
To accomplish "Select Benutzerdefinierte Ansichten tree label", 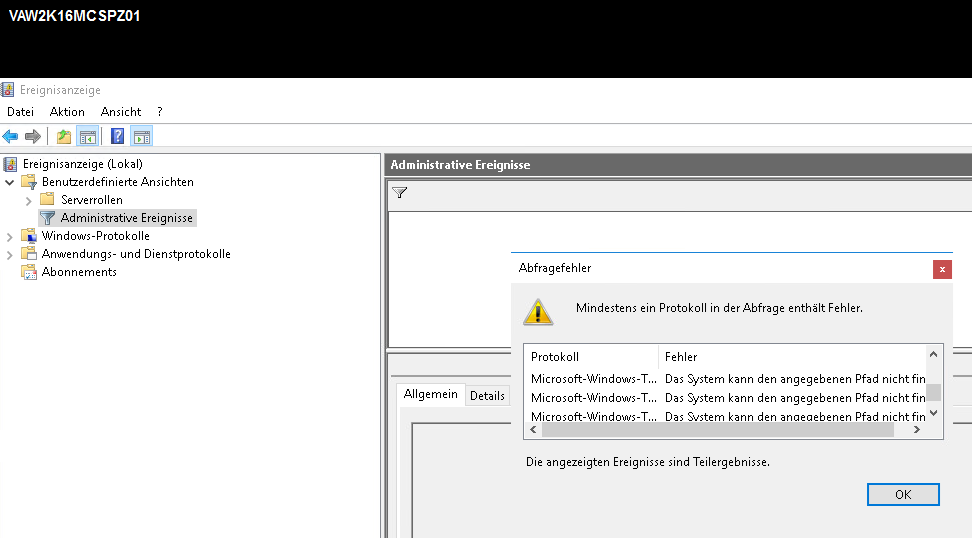I will pos(118,182).
